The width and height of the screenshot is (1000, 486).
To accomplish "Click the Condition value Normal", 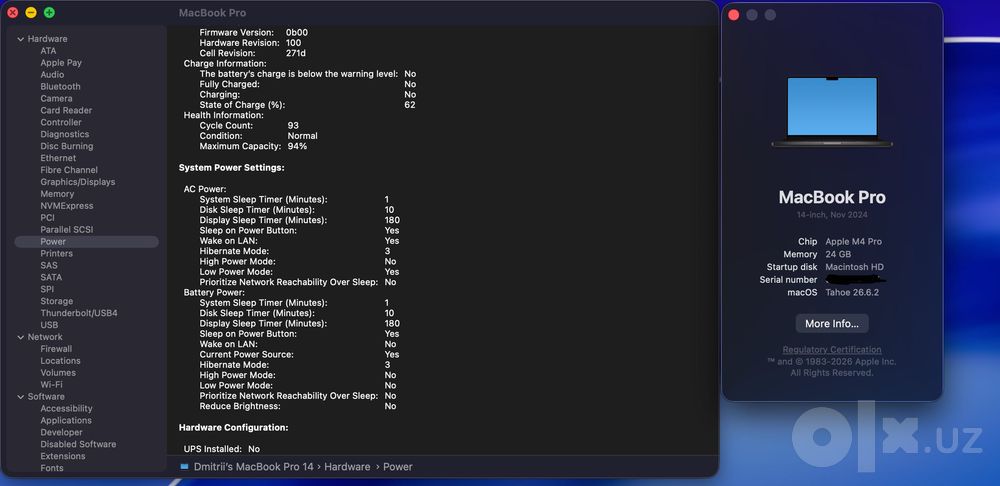I will coord(303,136).
